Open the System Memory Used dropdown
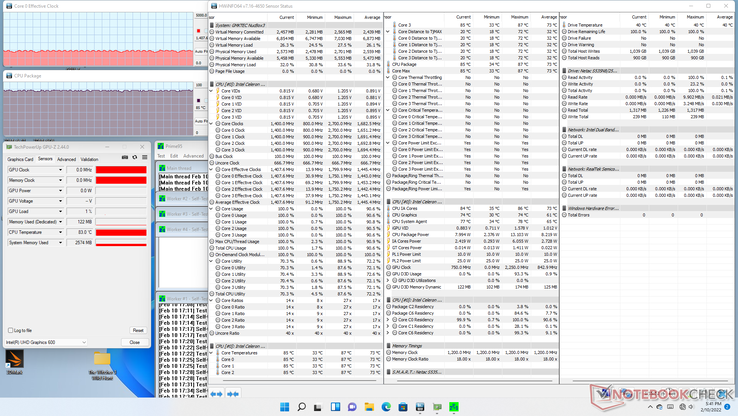 pos(60,242)
